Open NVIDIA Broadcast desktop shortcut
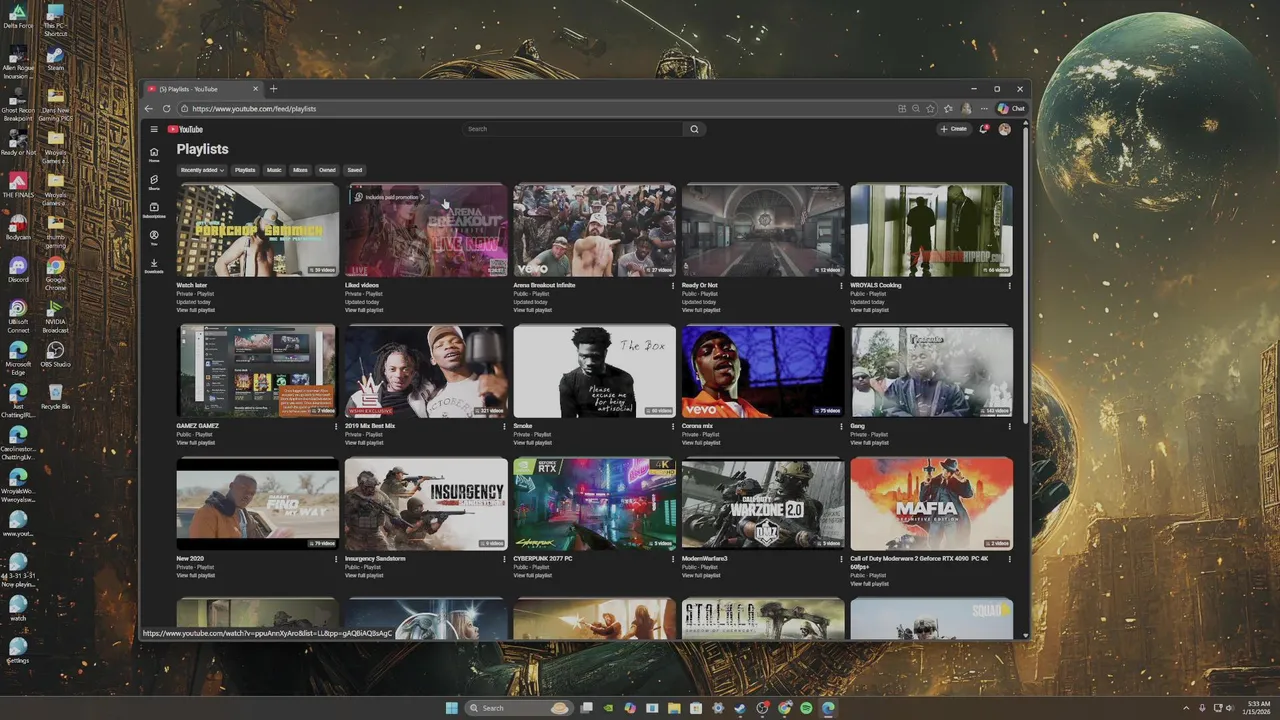This screenshot has width=1280, height=720. 55,316
